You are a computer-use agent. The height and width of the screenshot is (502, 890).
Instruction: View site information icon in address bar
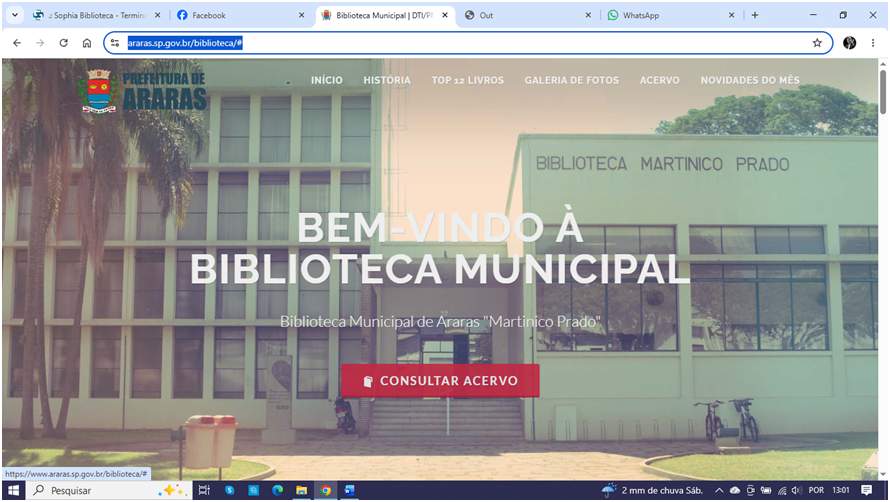[115, 43]
